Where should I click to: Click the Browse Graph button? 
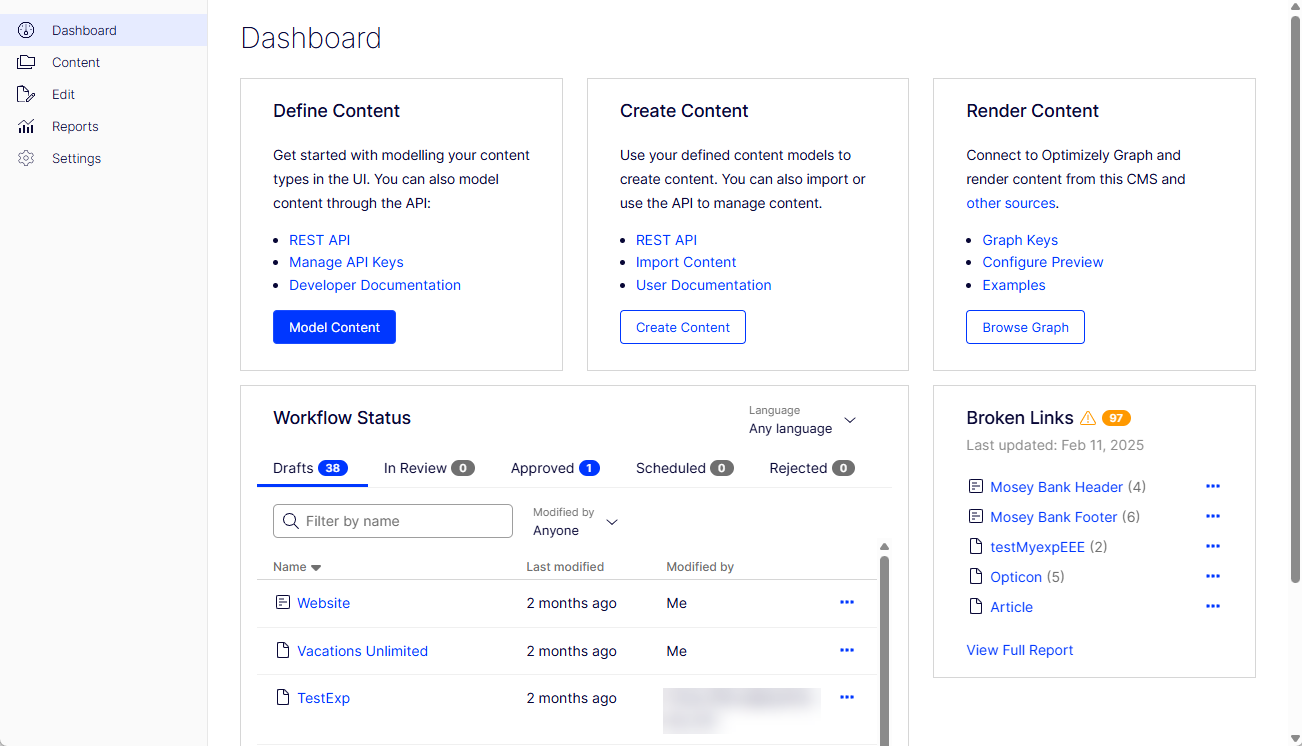(1025, 327)
